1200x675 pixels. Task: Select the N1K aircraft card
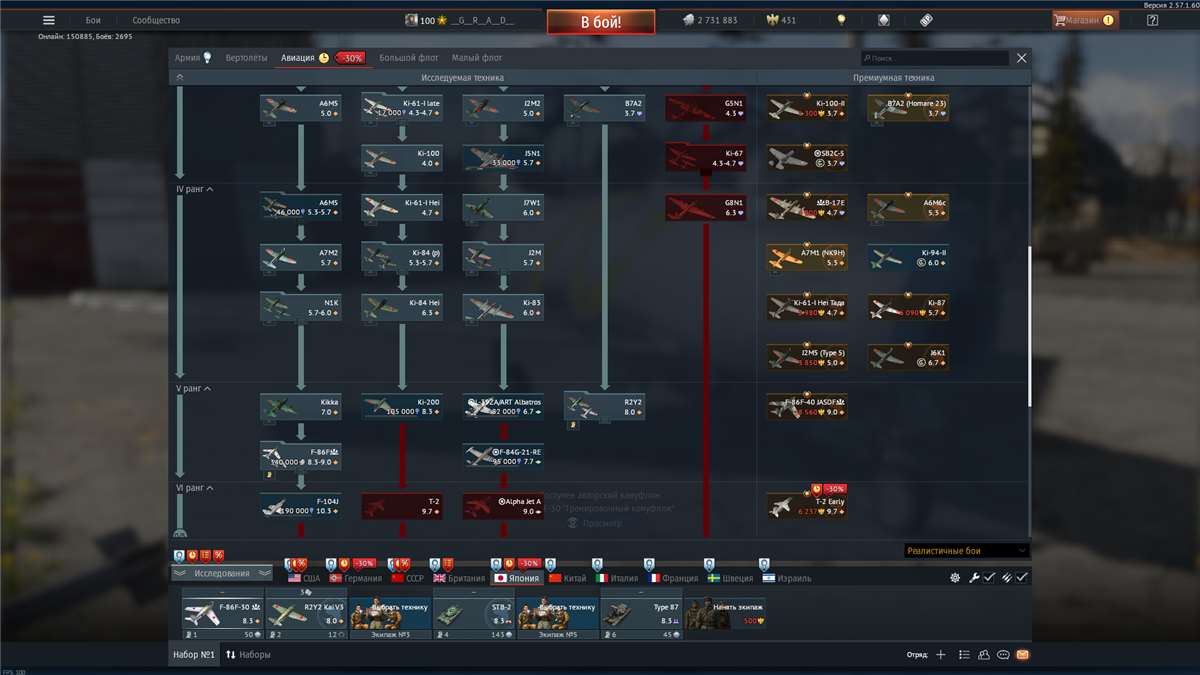(301, 308)
